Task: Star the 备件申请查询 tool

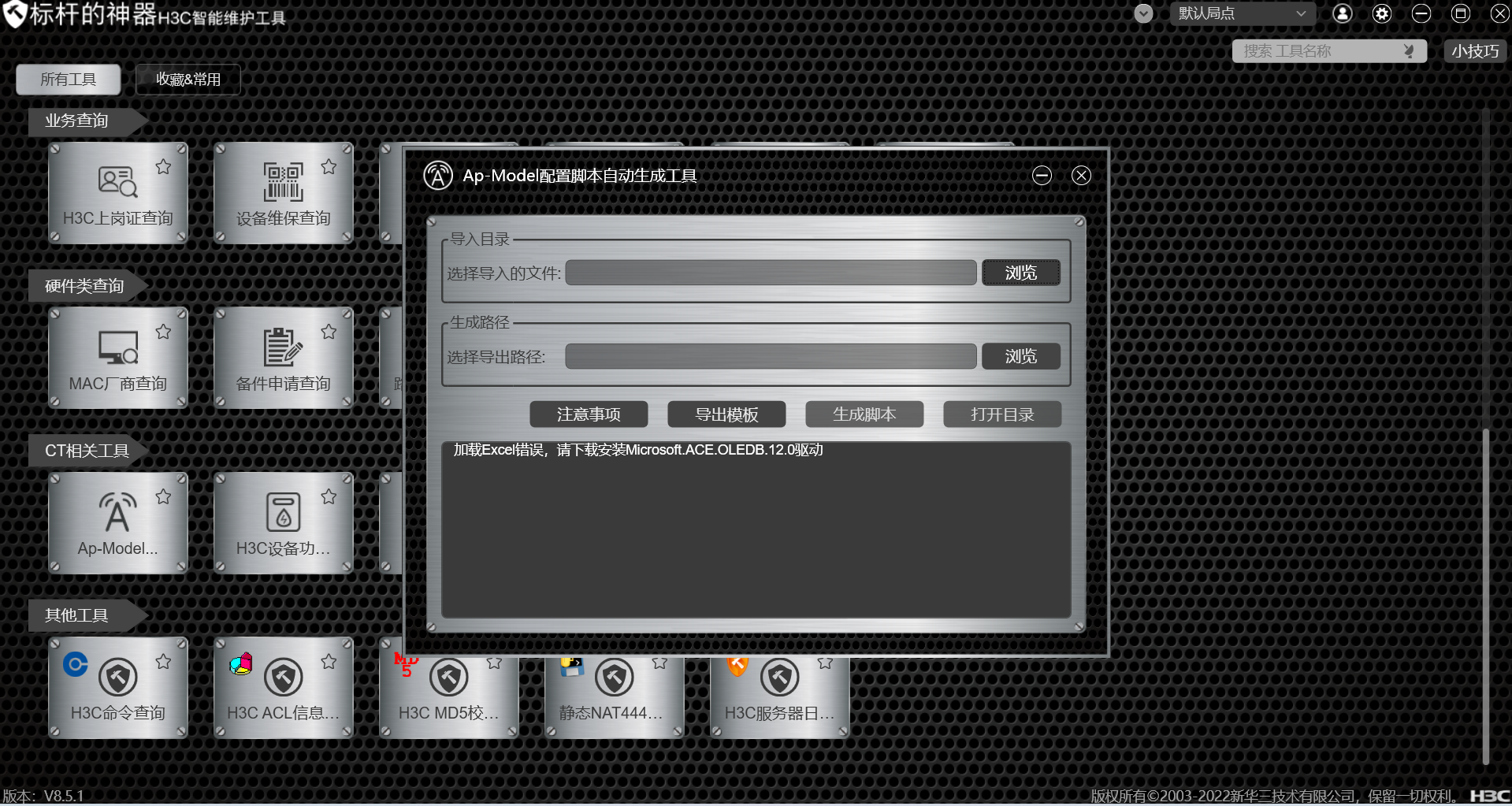Action: pos(329,332)
